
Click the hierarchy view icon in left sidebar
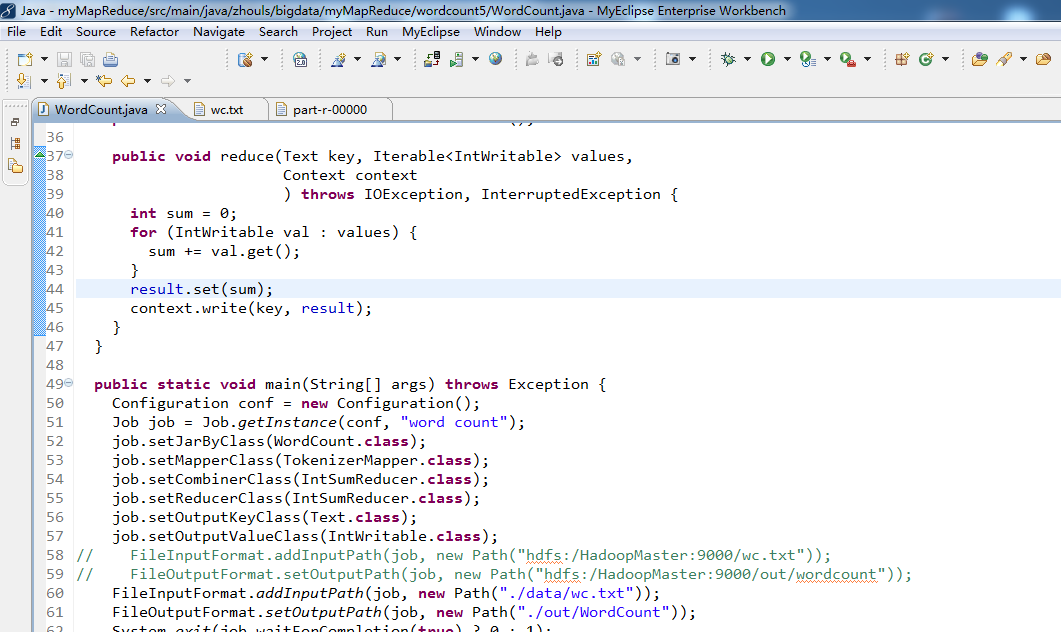click(16, 143)
